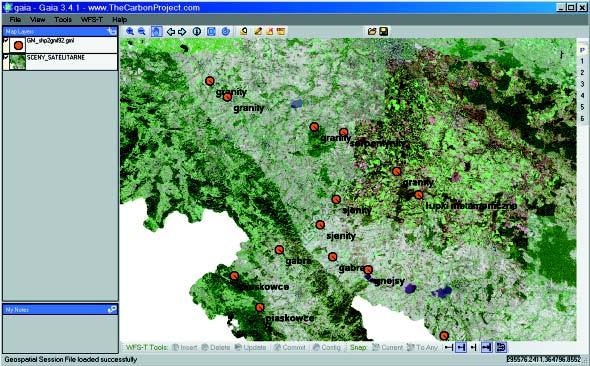The width and height of the screenshot is (590, 366).
Task: Click in My Notes text area
Action: tap(60, 334)
